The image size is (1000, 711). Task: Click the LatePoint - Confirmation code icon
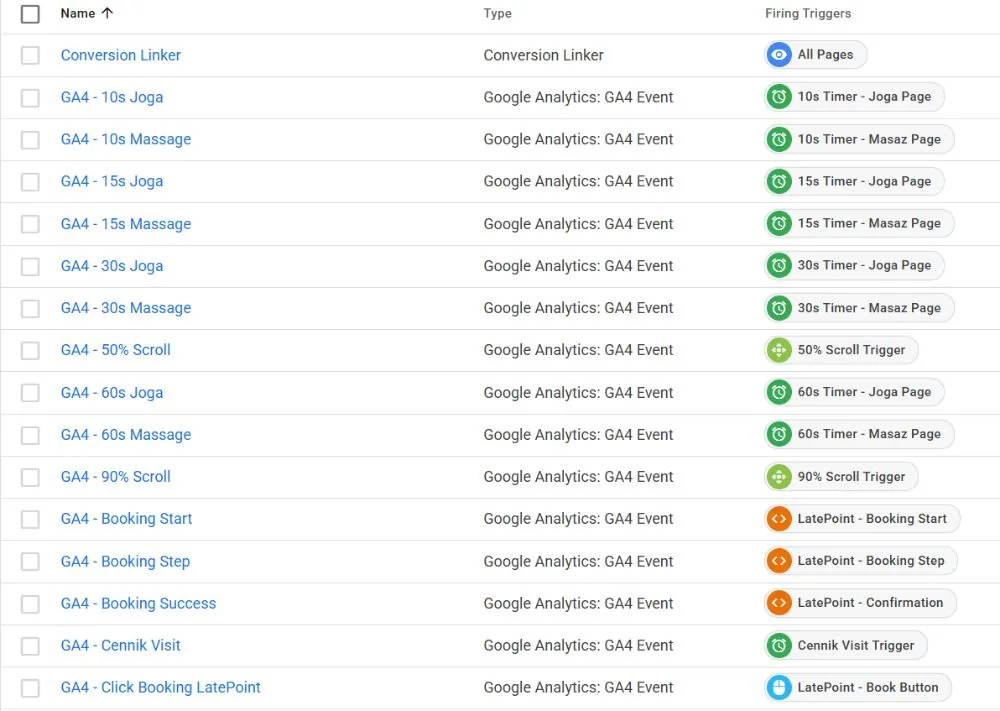click(x=779, y=603)
